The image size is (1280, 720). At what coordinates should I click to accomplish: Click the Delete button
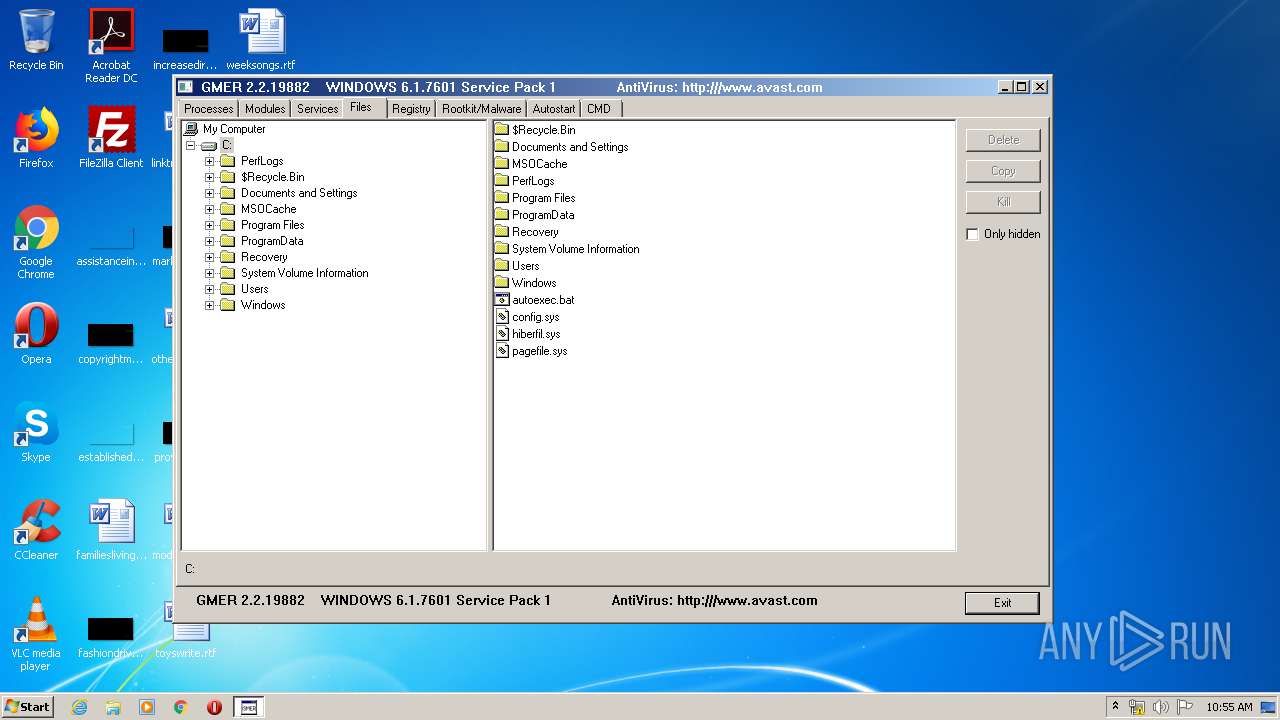(x=1003, y=140)
